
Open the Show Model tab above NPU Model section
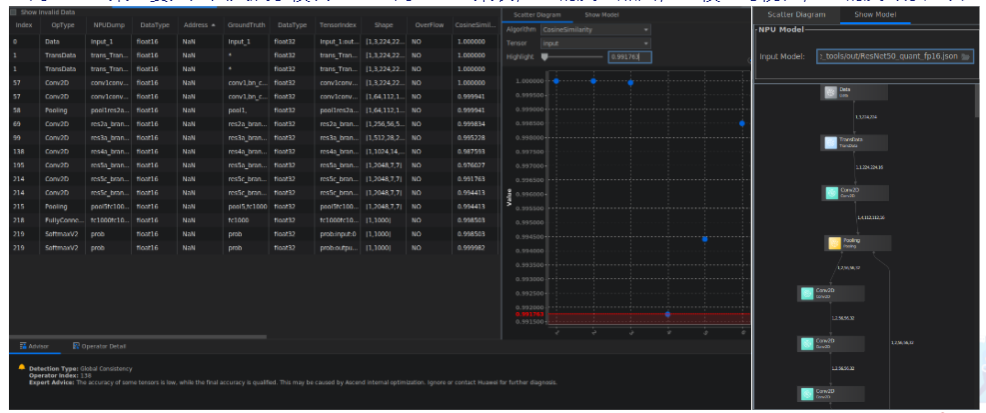[x=875, y=14]
